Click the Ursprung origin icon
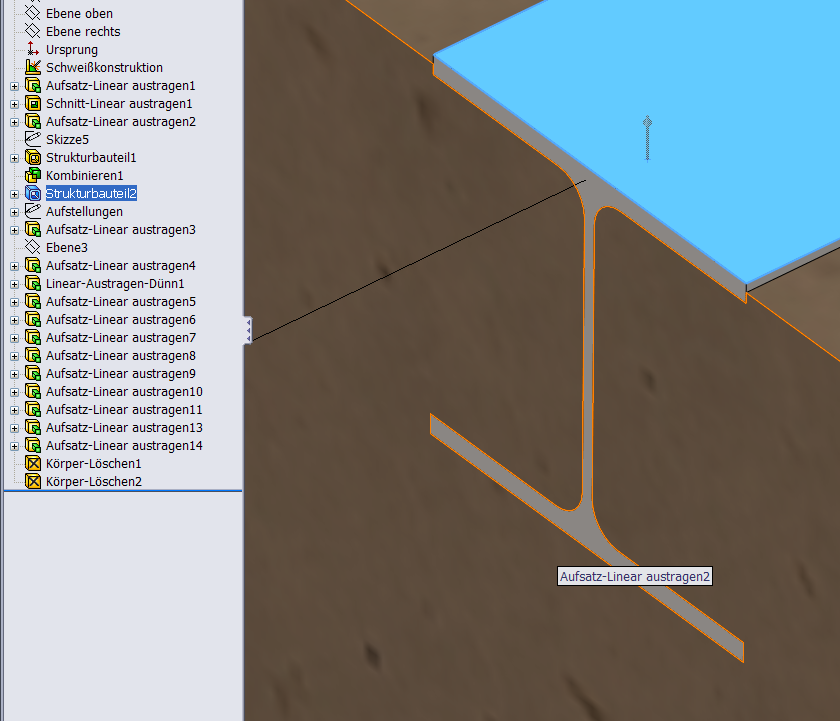This screenshot has height=721, width=840. (33, 49)
